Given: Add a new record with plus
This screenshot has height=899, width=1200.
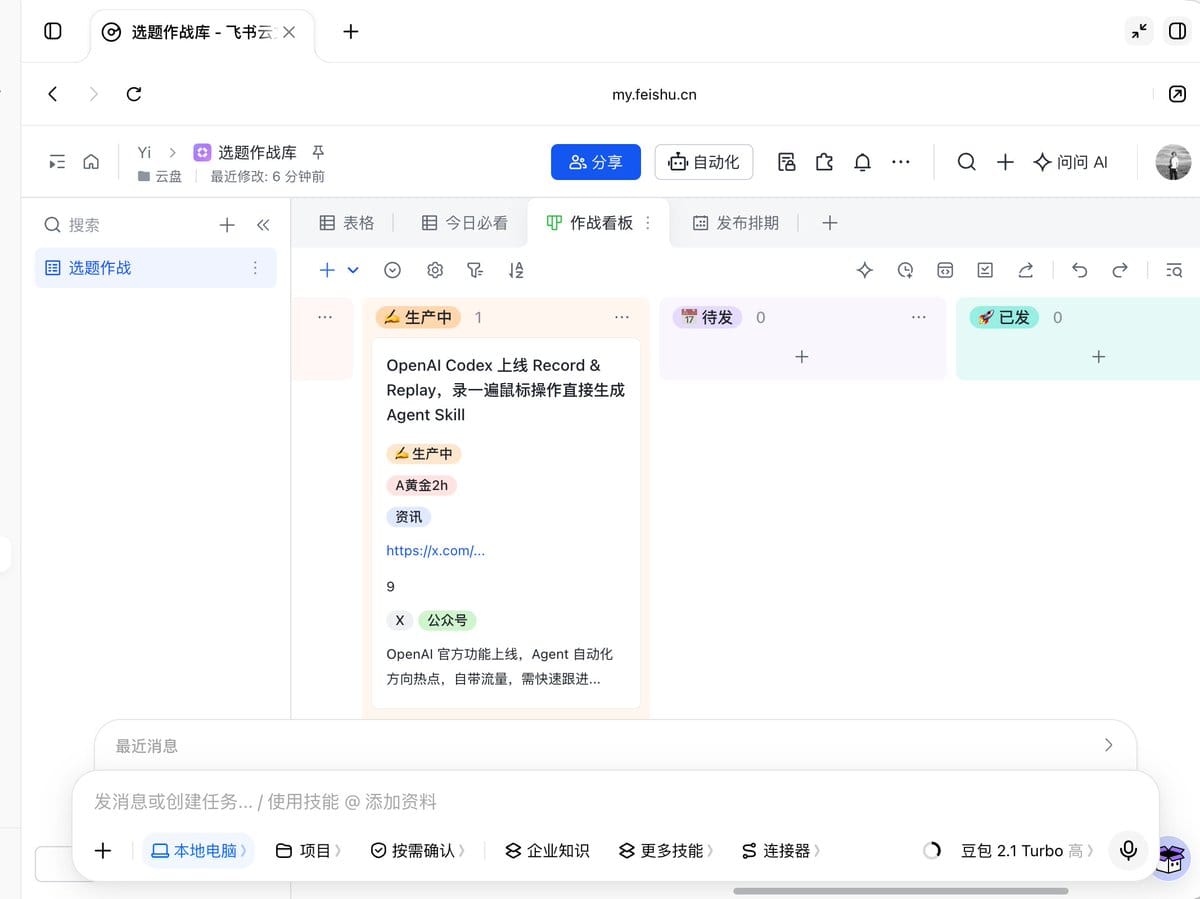Looking at the screenshot, I should click(327, 270).
